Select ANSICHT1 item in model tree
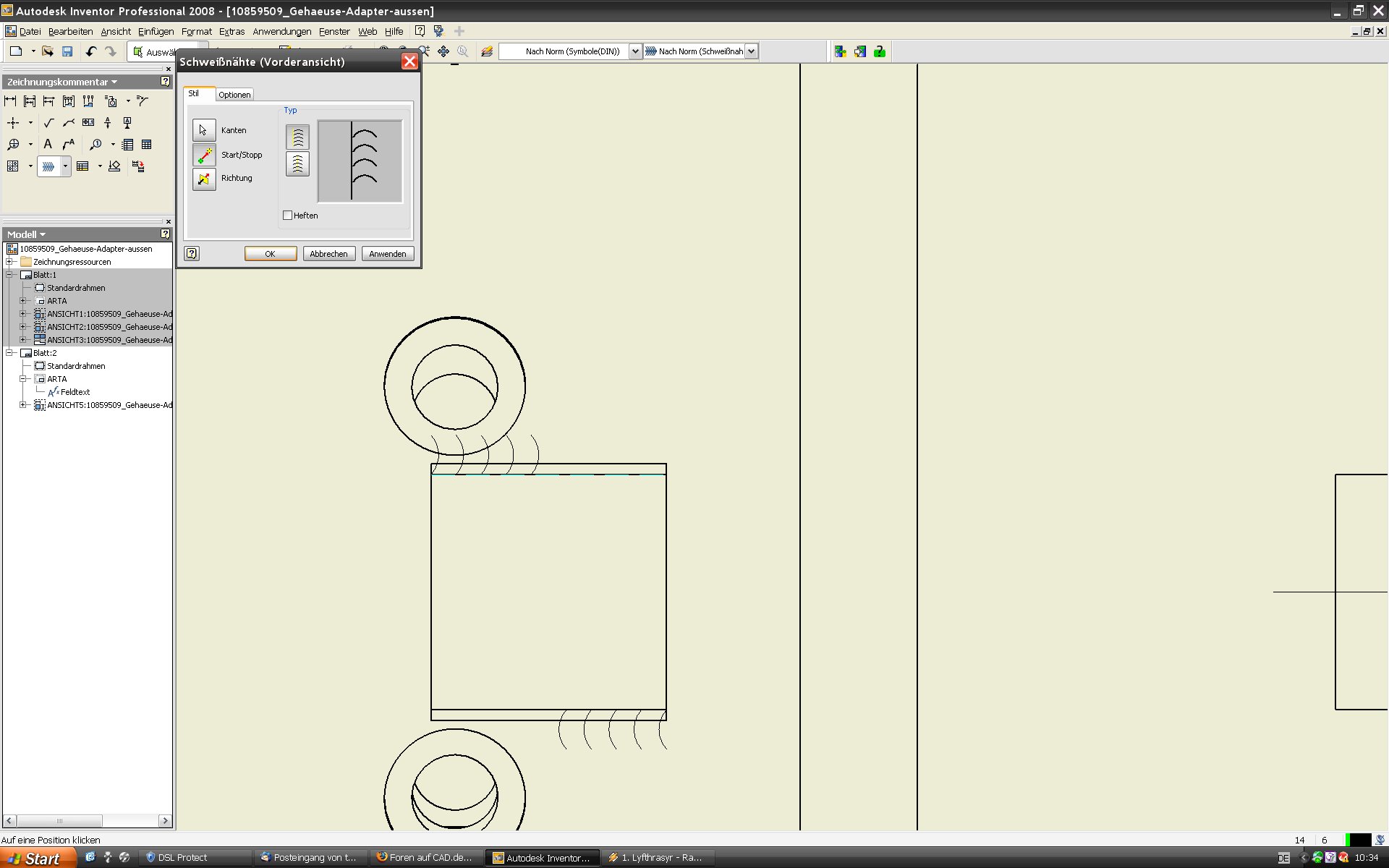The width and height of the screenshot is (1389, 868). coord(109,314)
